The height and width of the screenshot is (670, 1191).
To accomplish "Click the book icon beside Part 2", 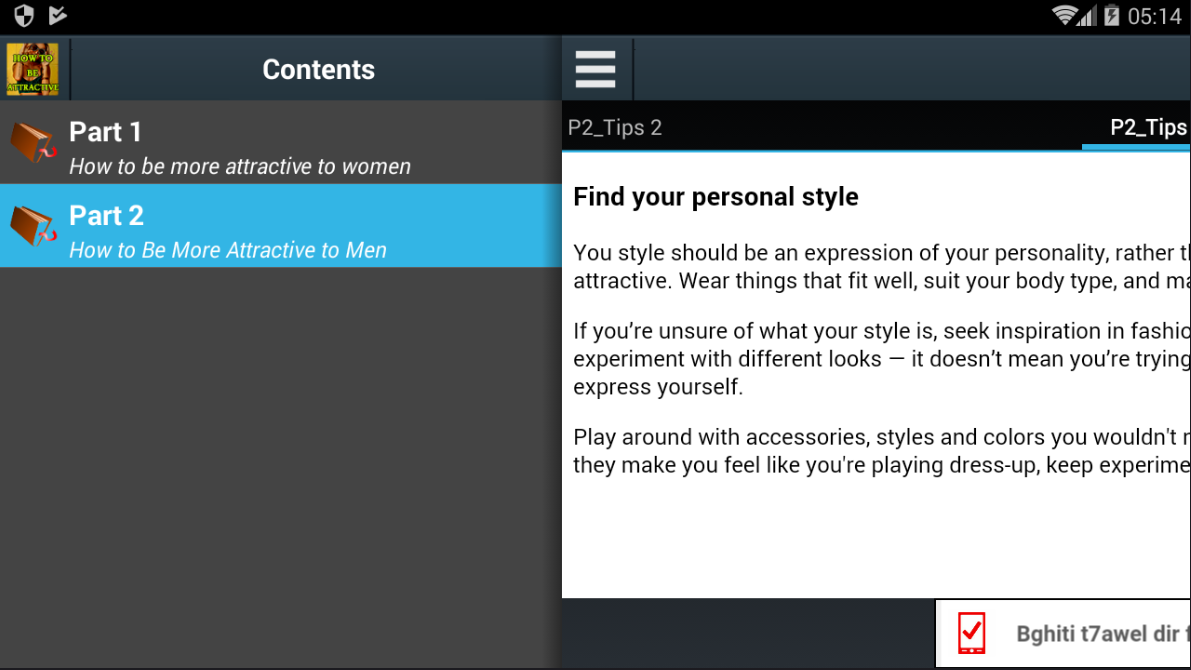I will click(32, 226).
